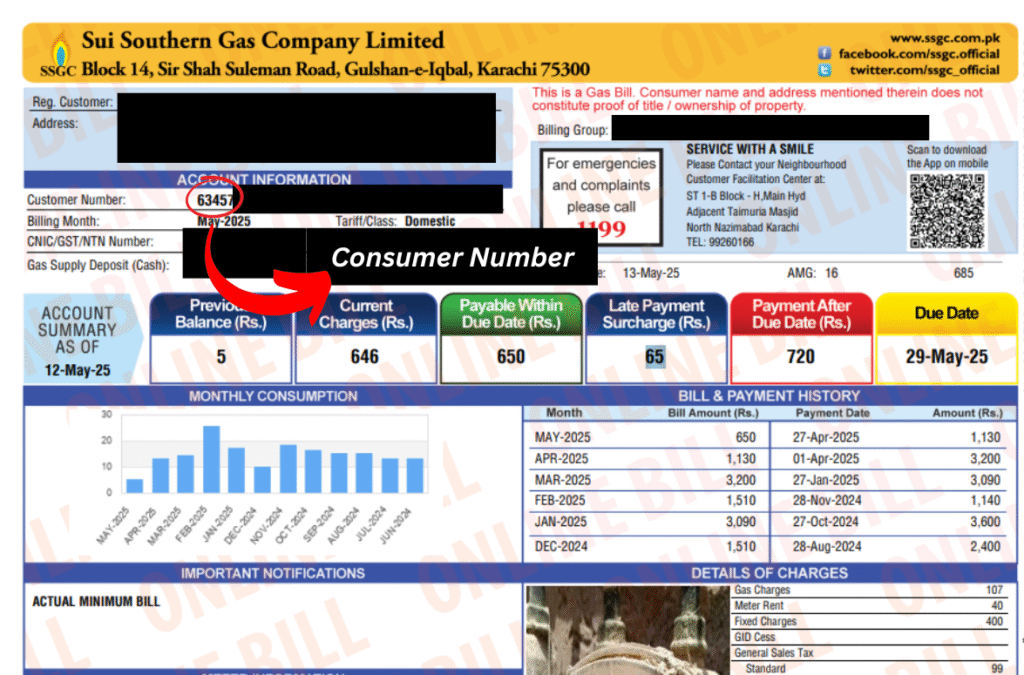Open the facebook.com/ssgc.official link
This screenshot has width=1024, height=675.
pyautogui.click(x=919, y=54)
